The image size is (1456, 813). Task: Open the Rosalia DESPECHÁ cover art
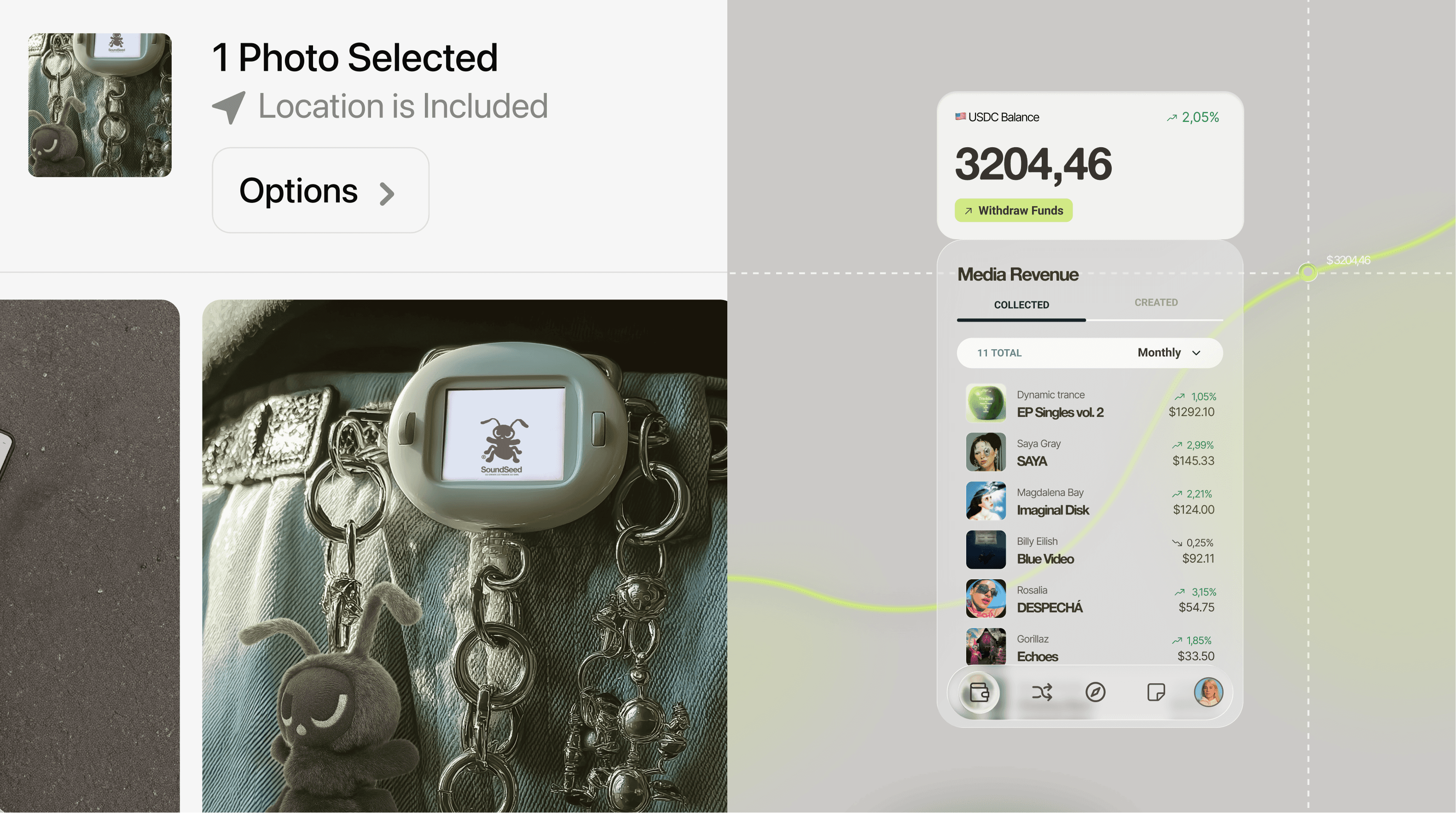[986, 599]
